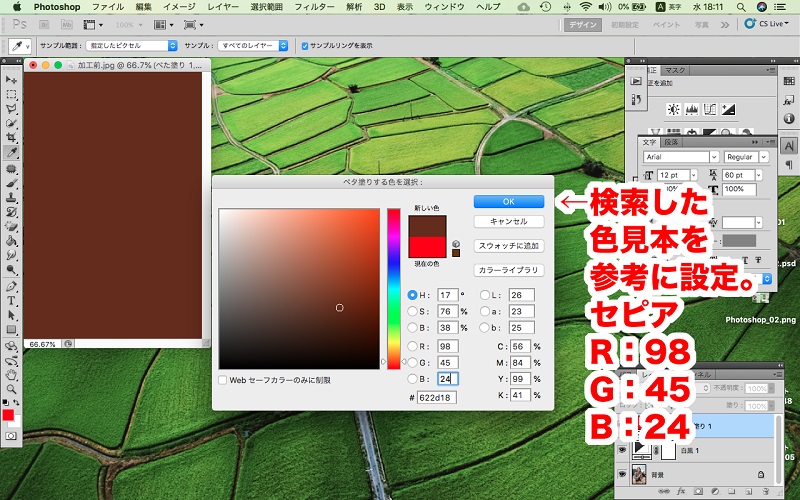Open the sample layers dropdown
Viewport: 800px width, 500px height.
coord(253,45)
